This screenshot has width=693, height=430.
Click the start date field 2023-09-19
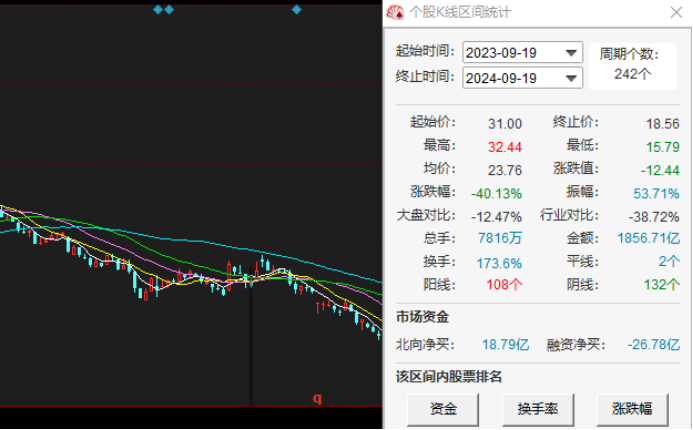522,53
